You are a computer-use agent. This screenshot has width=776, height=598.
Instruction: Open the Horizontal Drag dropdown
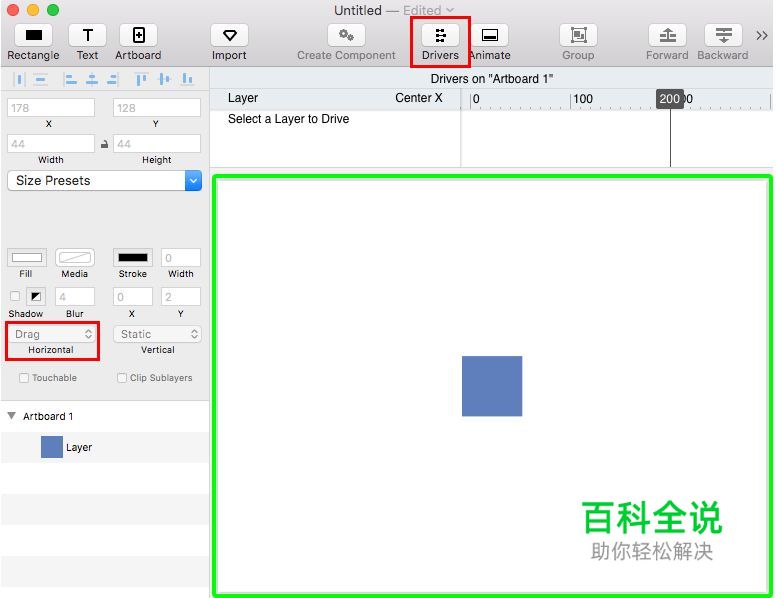54,334
